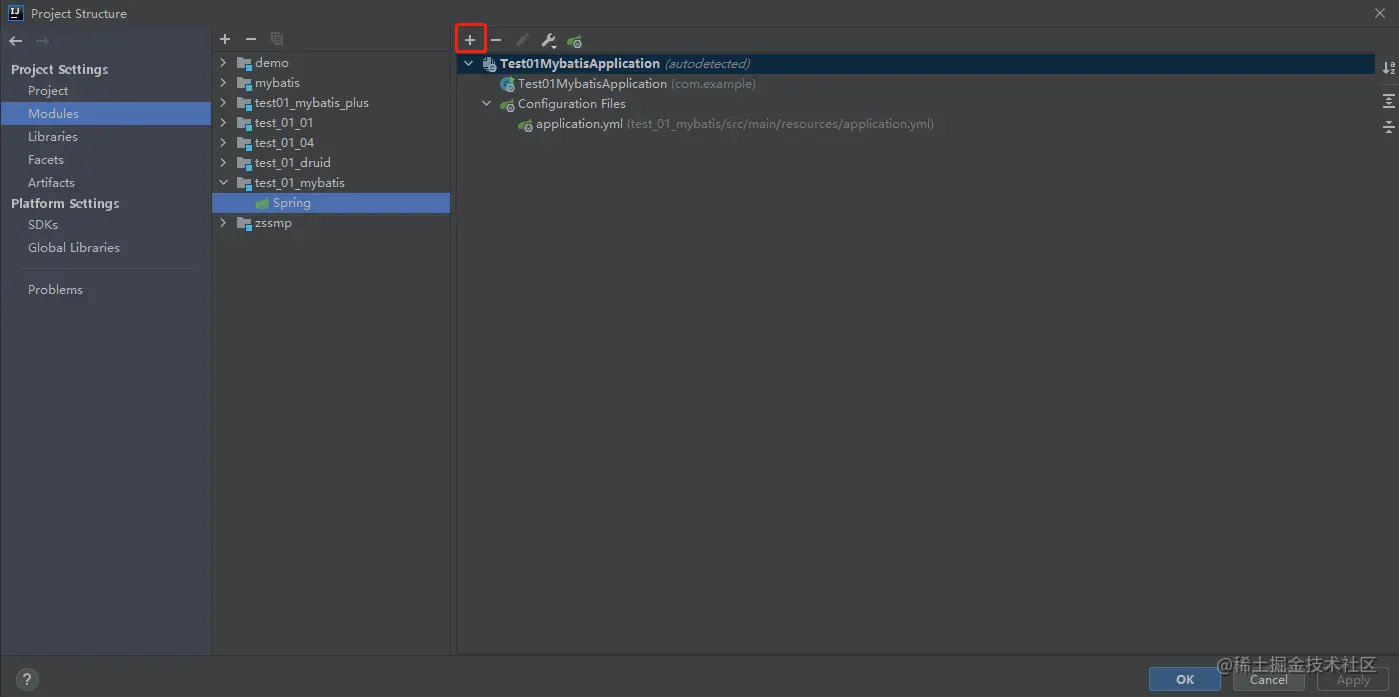Open the Artifacts settings page
This screenshot has width=1399, height=697.
51,183
